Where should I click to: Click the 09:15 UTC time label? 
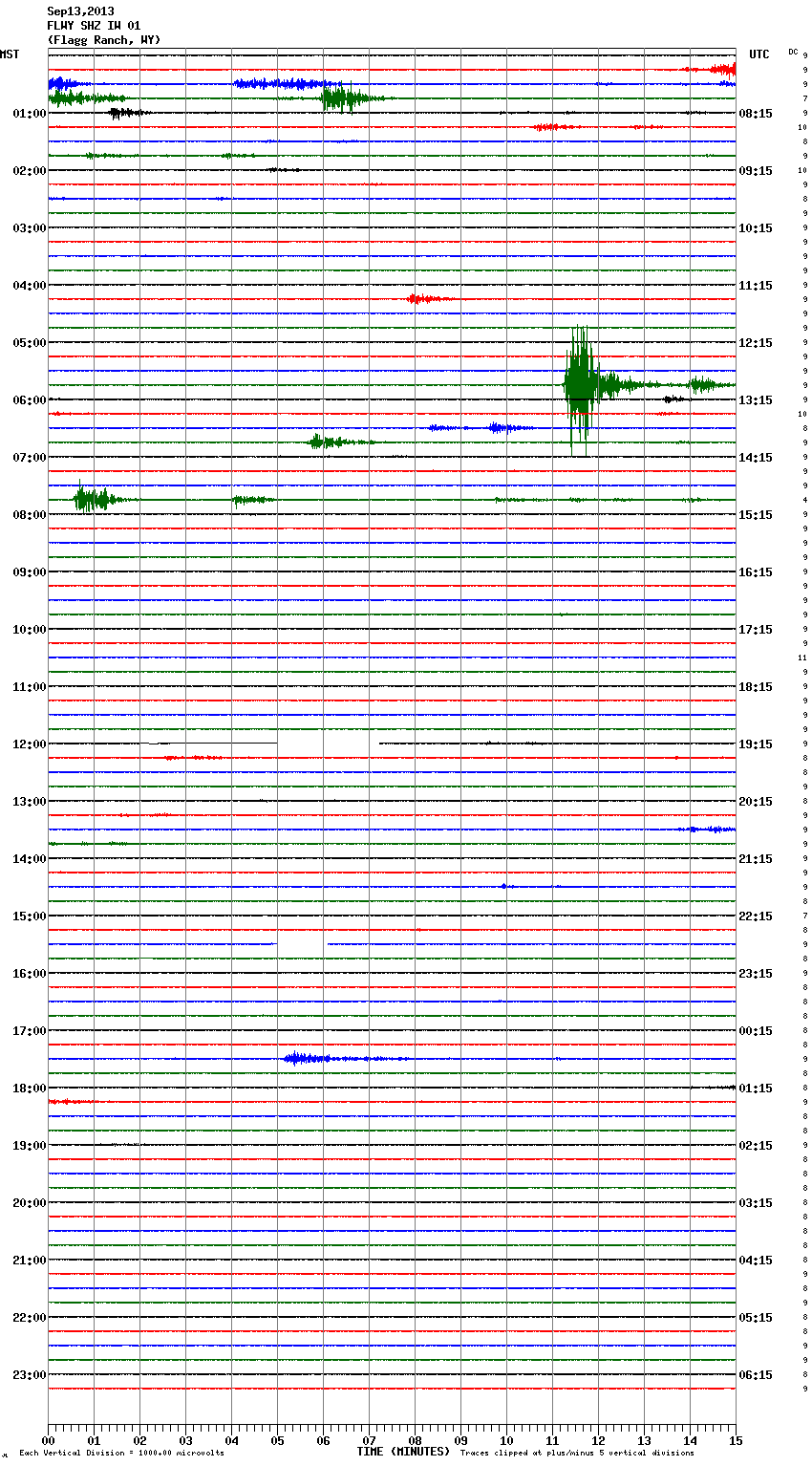756,171
